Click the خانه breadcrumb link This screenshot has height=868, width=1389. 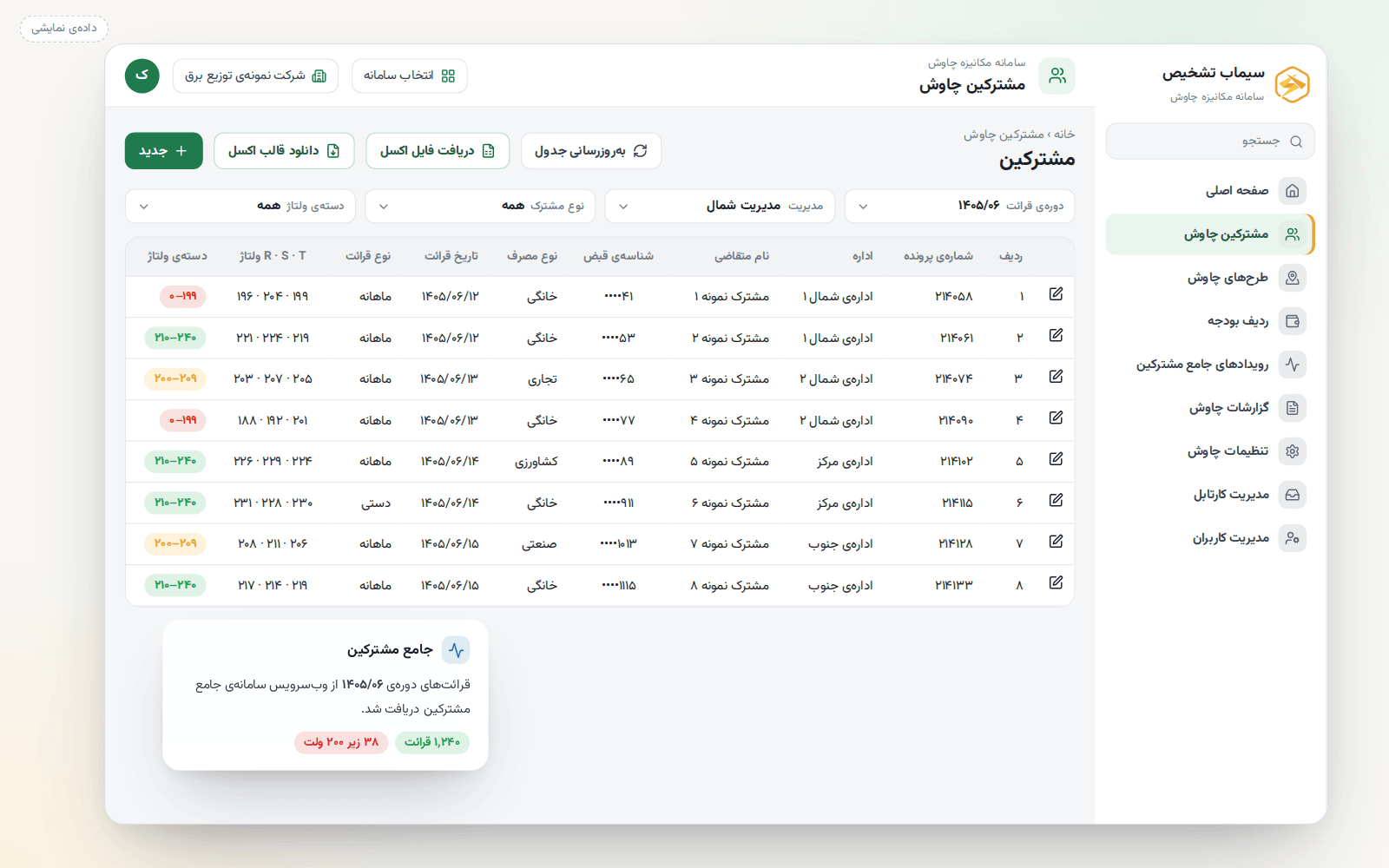(1064, 135)
